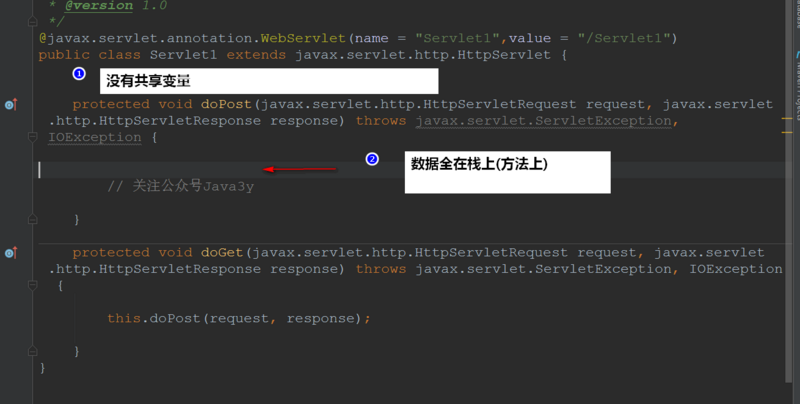Click the comment 关注公众号Java3y
800x404 pixels.
pyautogui.click(x=181, y=186)
